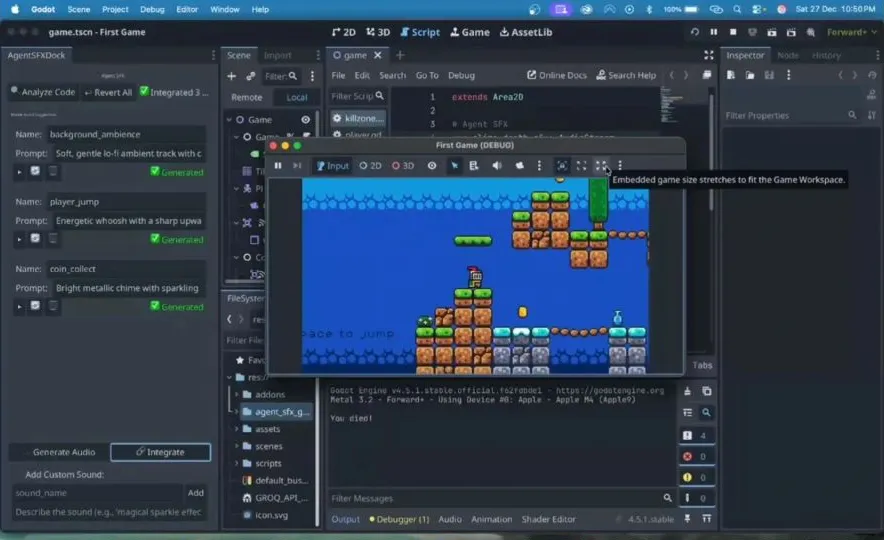Focus the sound_name input field
Image resolution: width=884 pixels, height=540 pixels.
pos(98,493)
